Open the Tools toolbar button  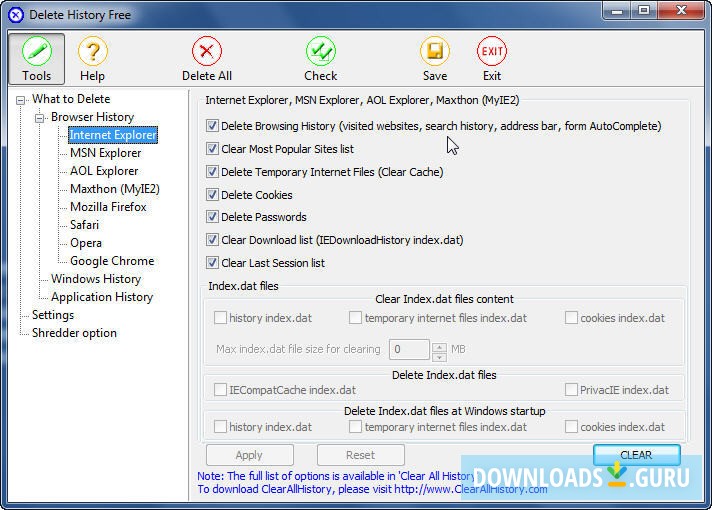pyautogui.click(x=36, y=59)
